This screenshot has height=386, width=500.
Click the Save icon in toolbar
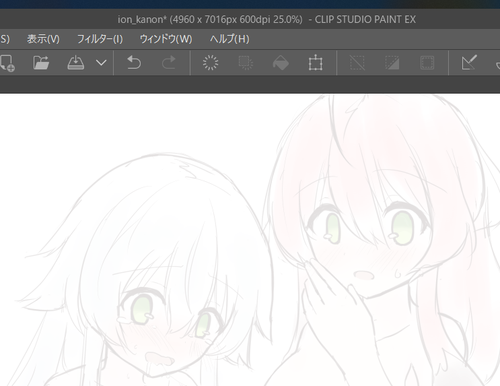(76, 63)
